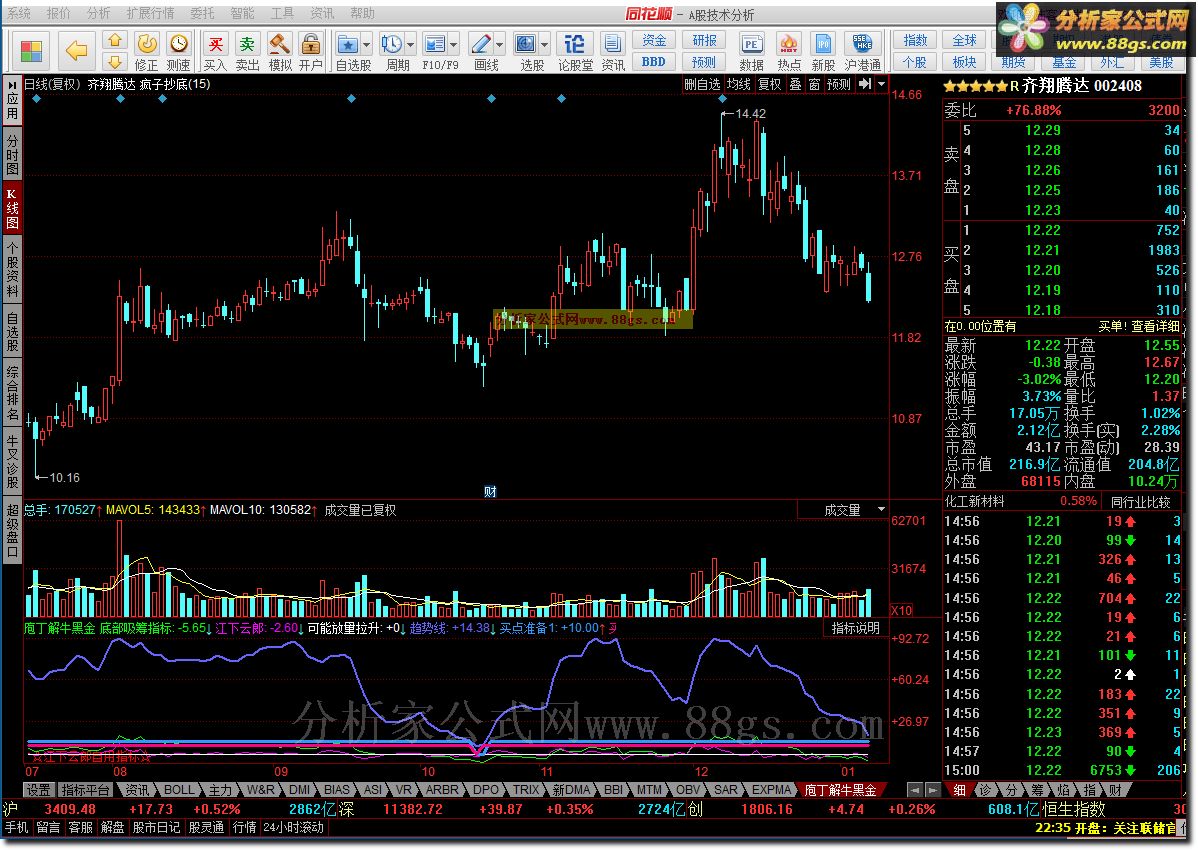Open the 热点 hot topics icon
Image resolution: width=1198 pixels, height=850 pixels.
coord(788,52)
